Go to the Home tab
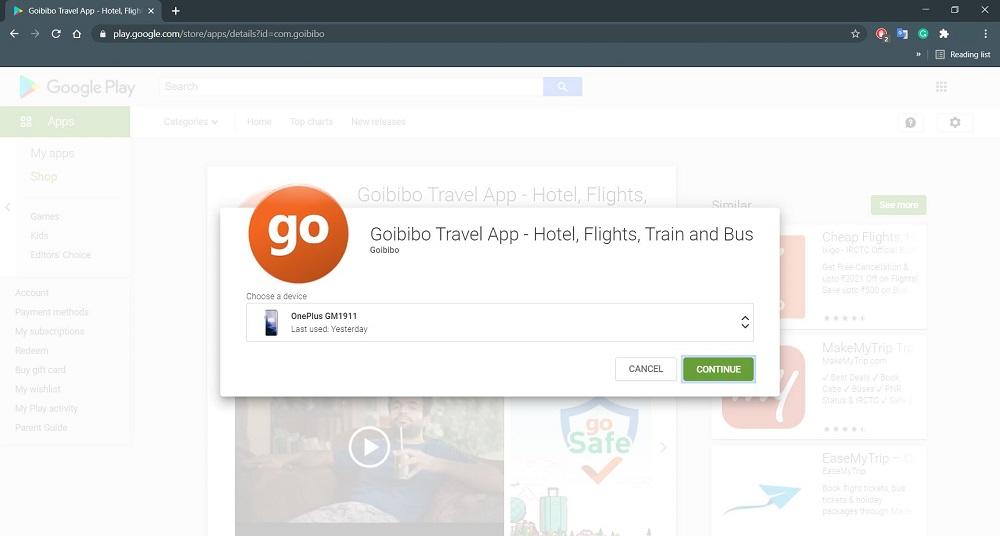 point(259,122)
